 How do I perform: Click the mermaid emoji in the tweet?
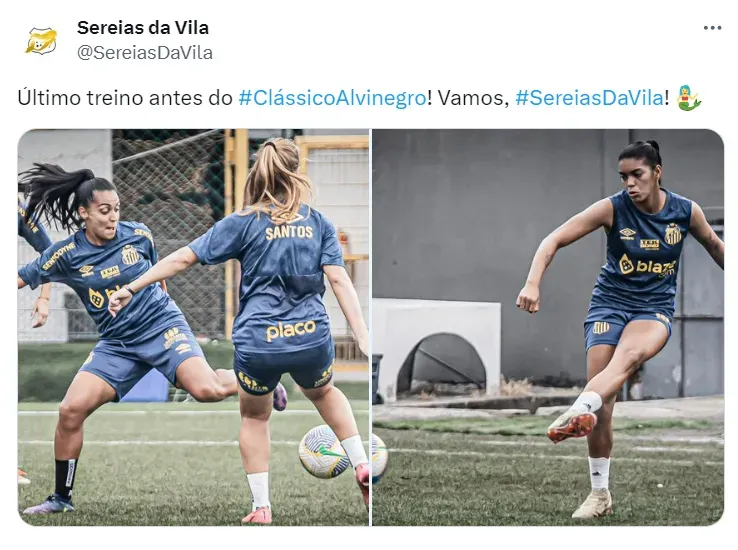tap(689, 98)
